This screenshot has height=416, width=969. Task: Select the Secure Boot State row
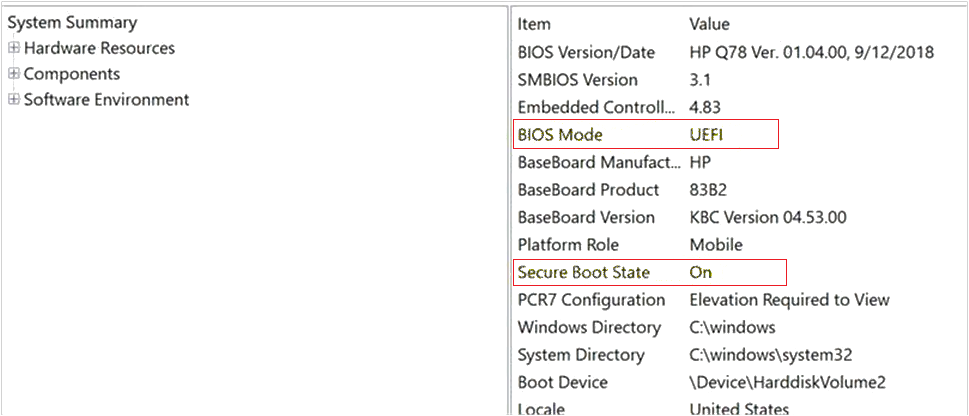click(584, 272)
